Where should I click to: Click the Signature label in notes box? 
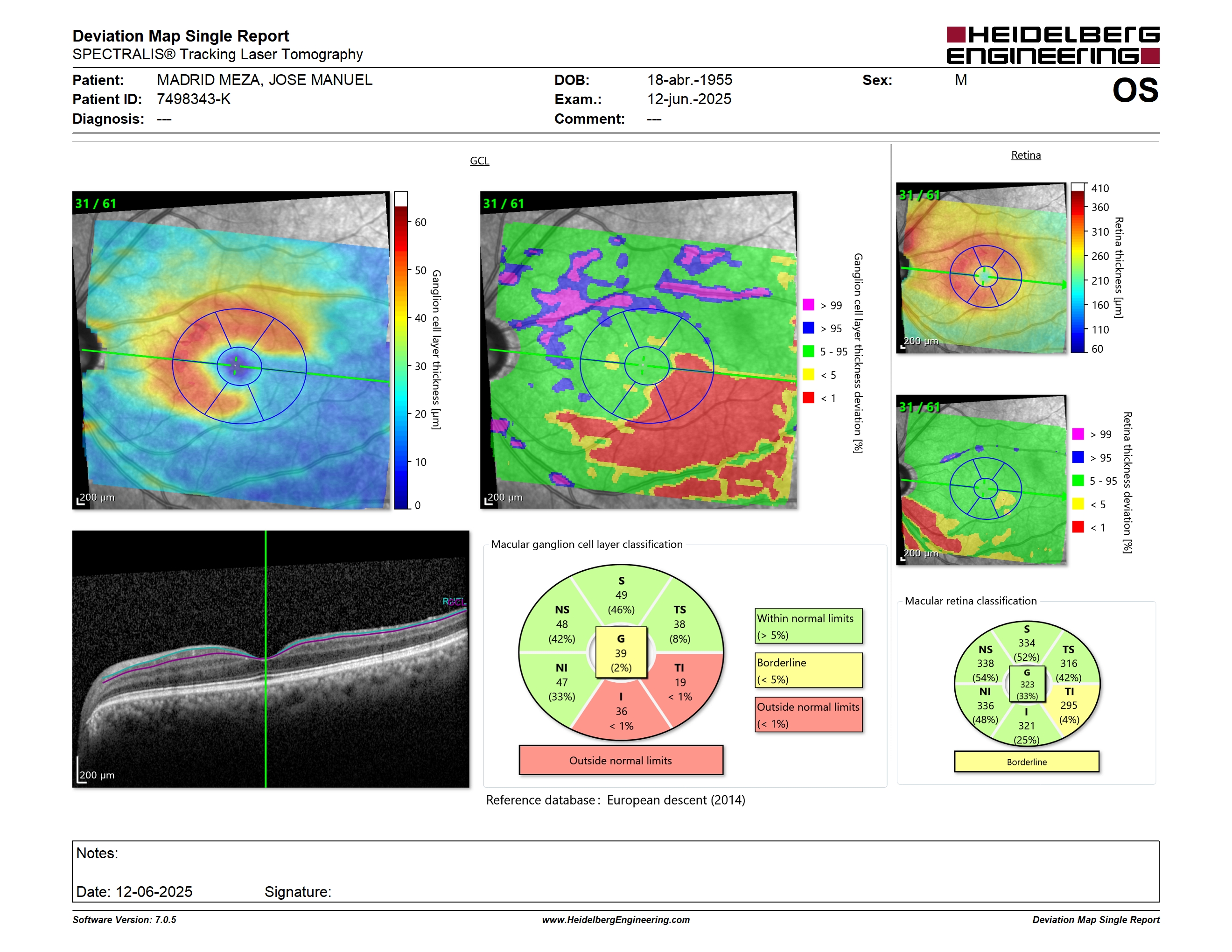(298, 892)
